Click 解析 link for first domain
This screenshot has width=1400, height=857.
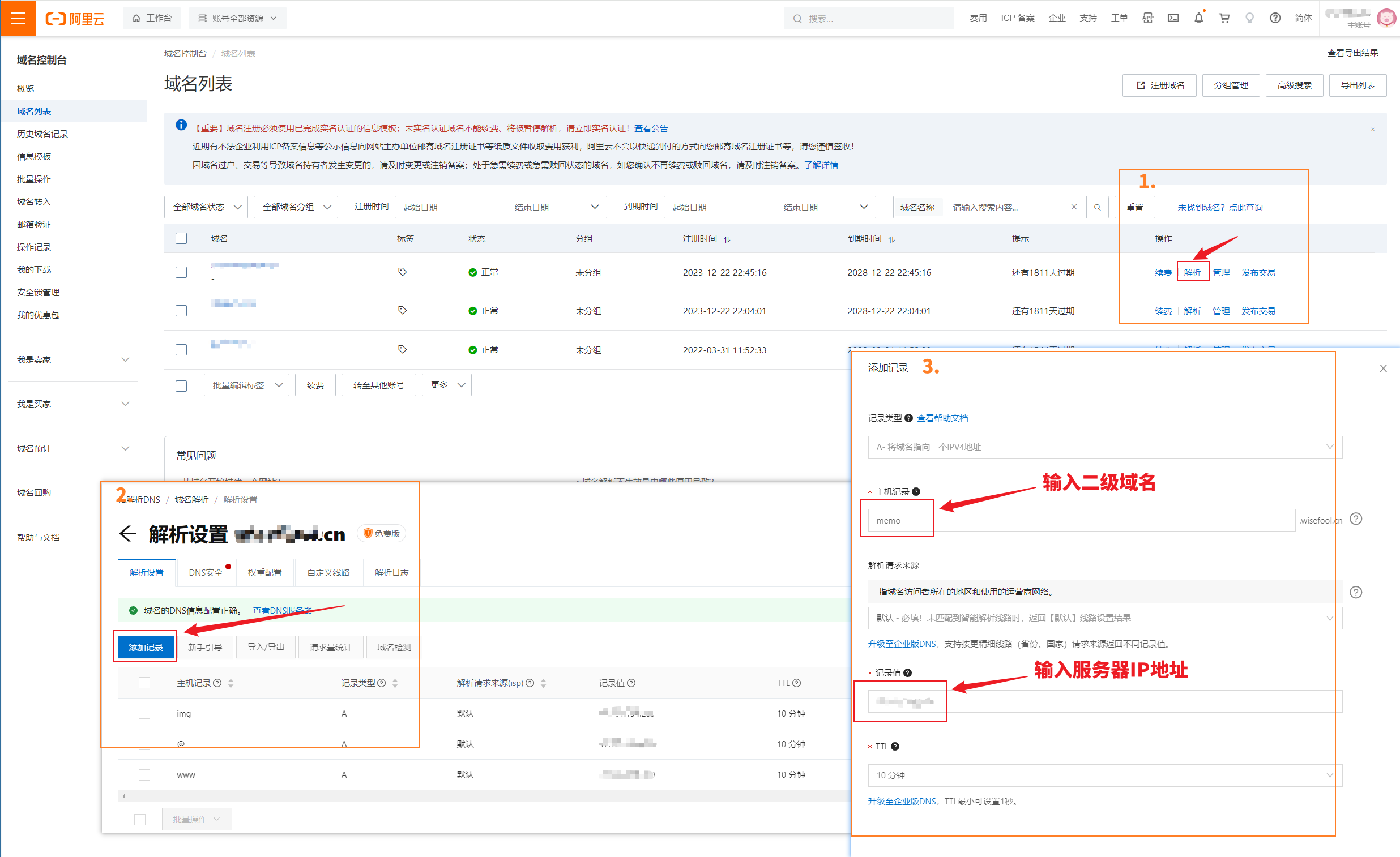pyautogui.click(x=1192, y=273)
